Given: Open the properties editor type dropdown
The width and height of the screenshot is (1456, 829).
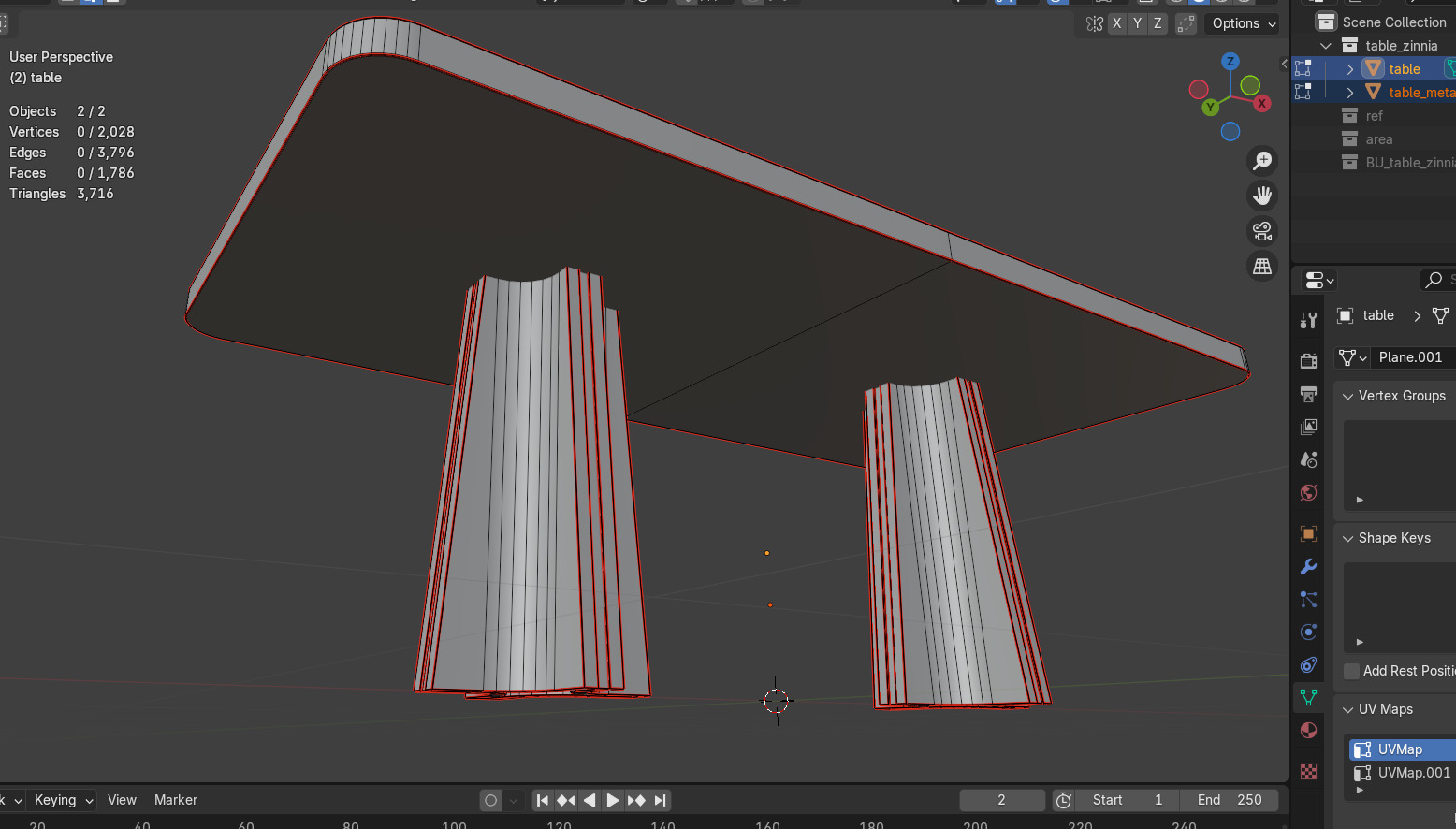Looking at the screenshot, I should tap(1319, 280).
